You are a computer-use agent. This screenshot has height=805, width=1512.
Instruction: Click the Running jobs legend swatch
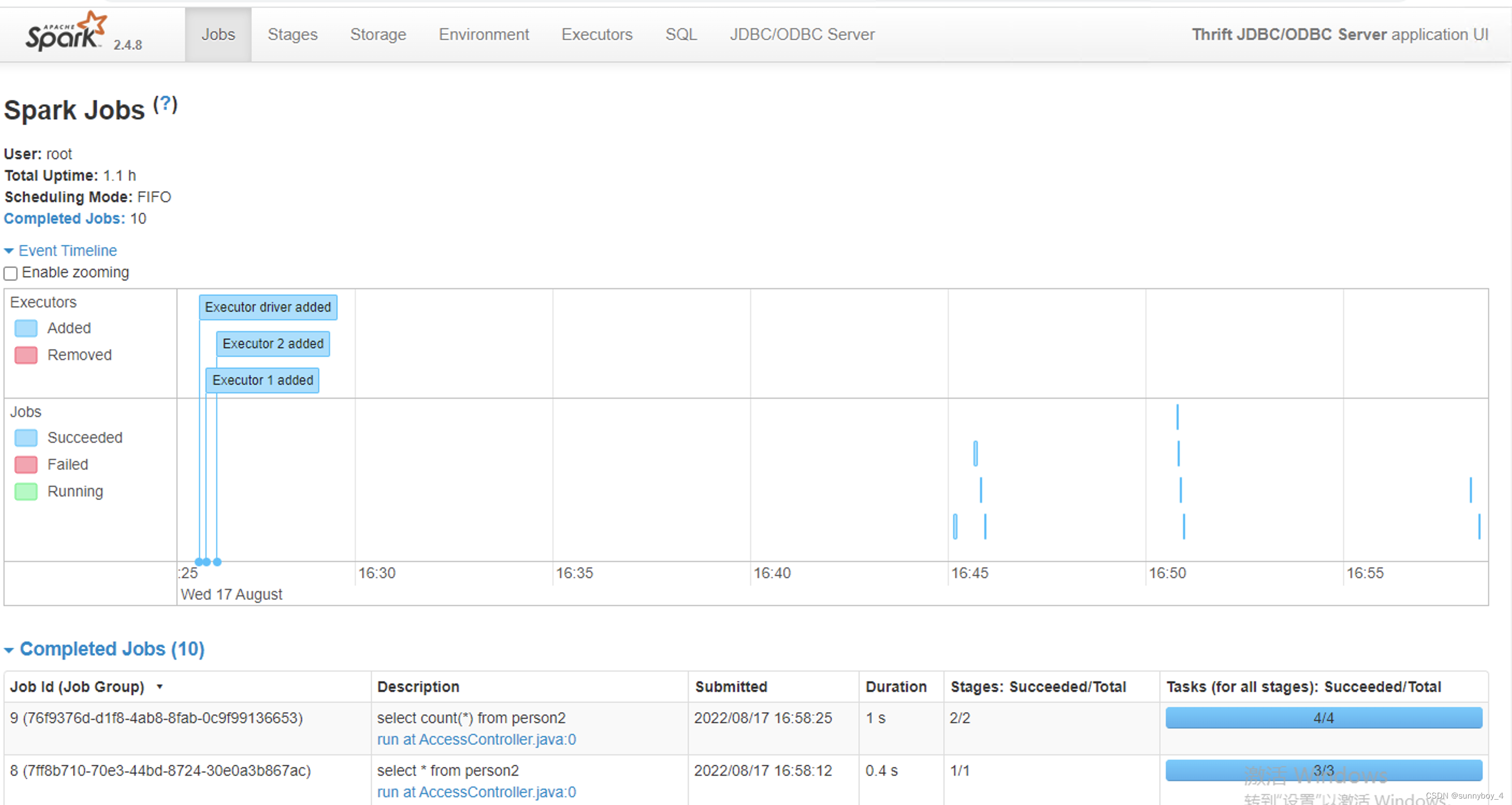[26, 492]
